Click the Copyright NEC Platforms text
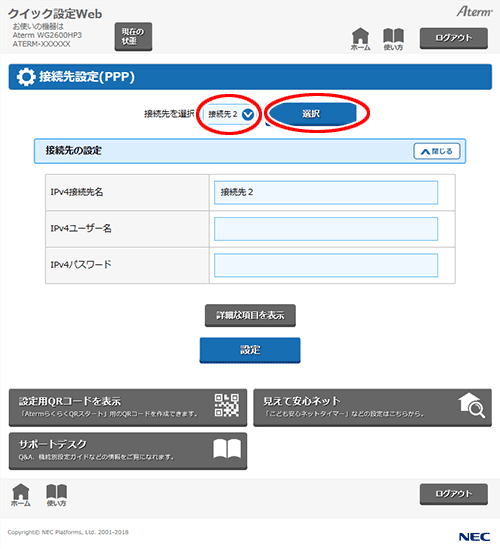Screen dimensions: 500x549 point(68,532)
